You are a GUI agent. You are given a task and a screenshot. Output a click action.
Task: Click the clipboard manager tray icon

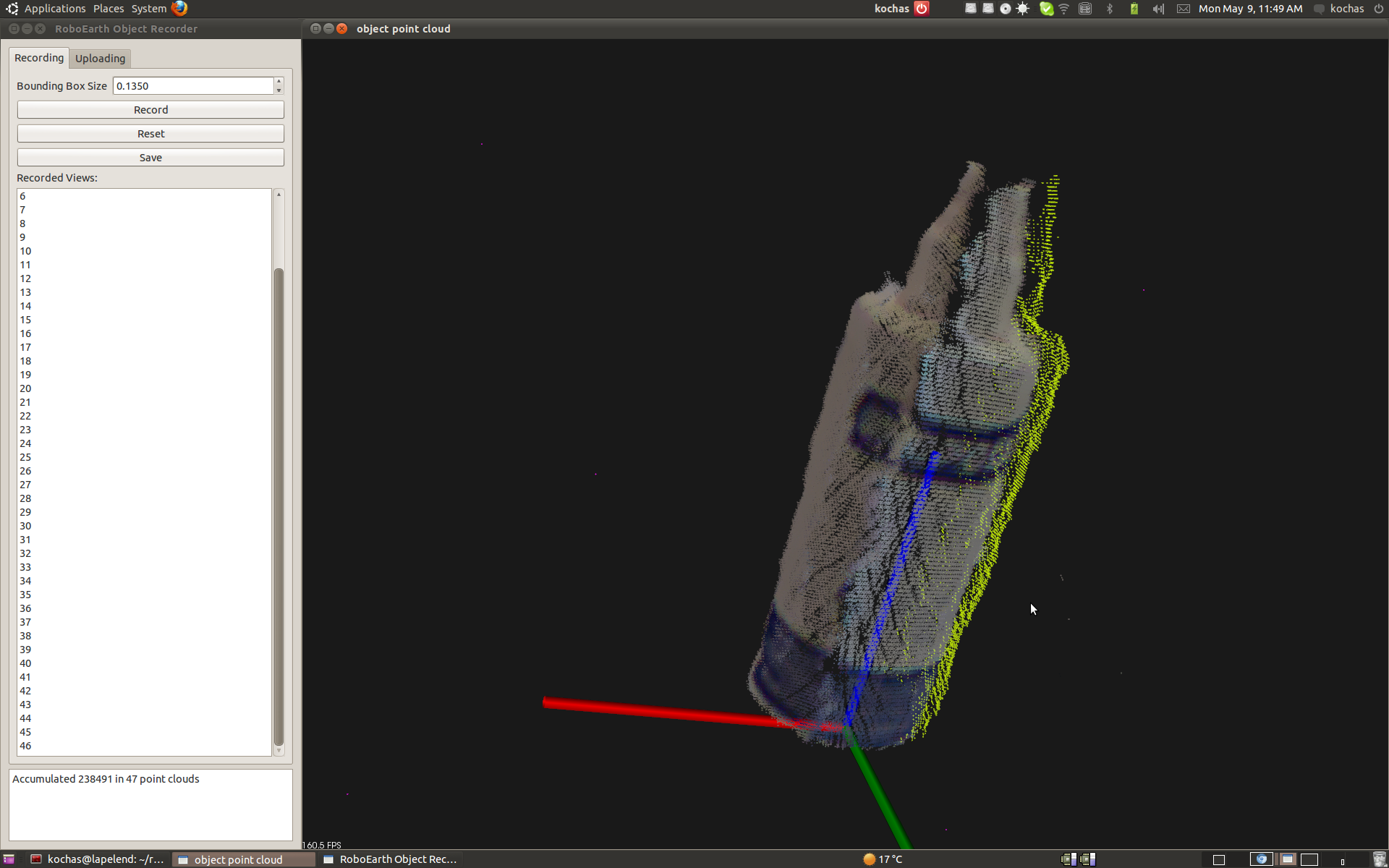coord(1085,9)
